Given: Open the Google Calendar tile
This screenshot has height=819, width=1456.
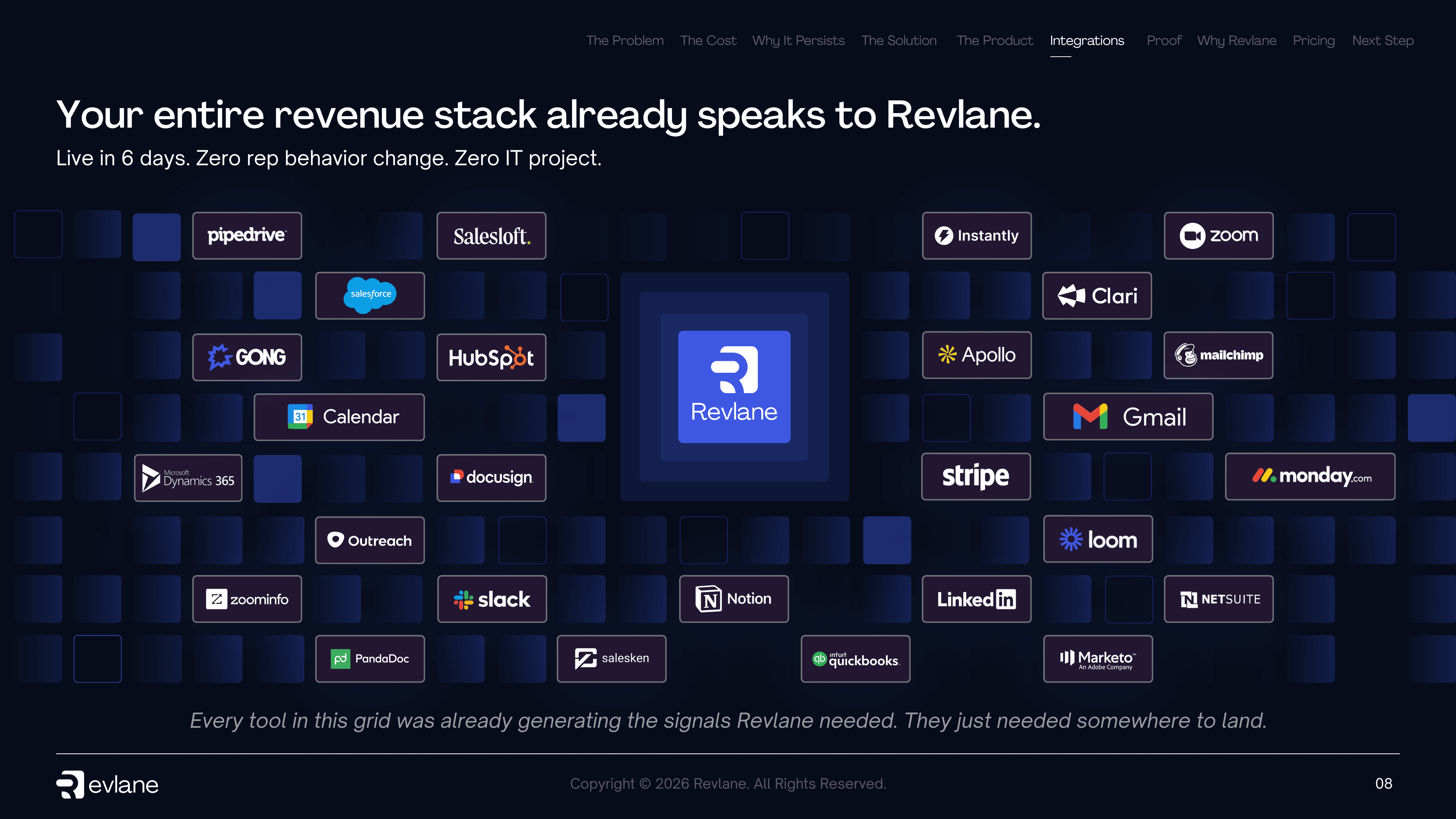Looking at the screenshot, I should (x=339, y=417).
